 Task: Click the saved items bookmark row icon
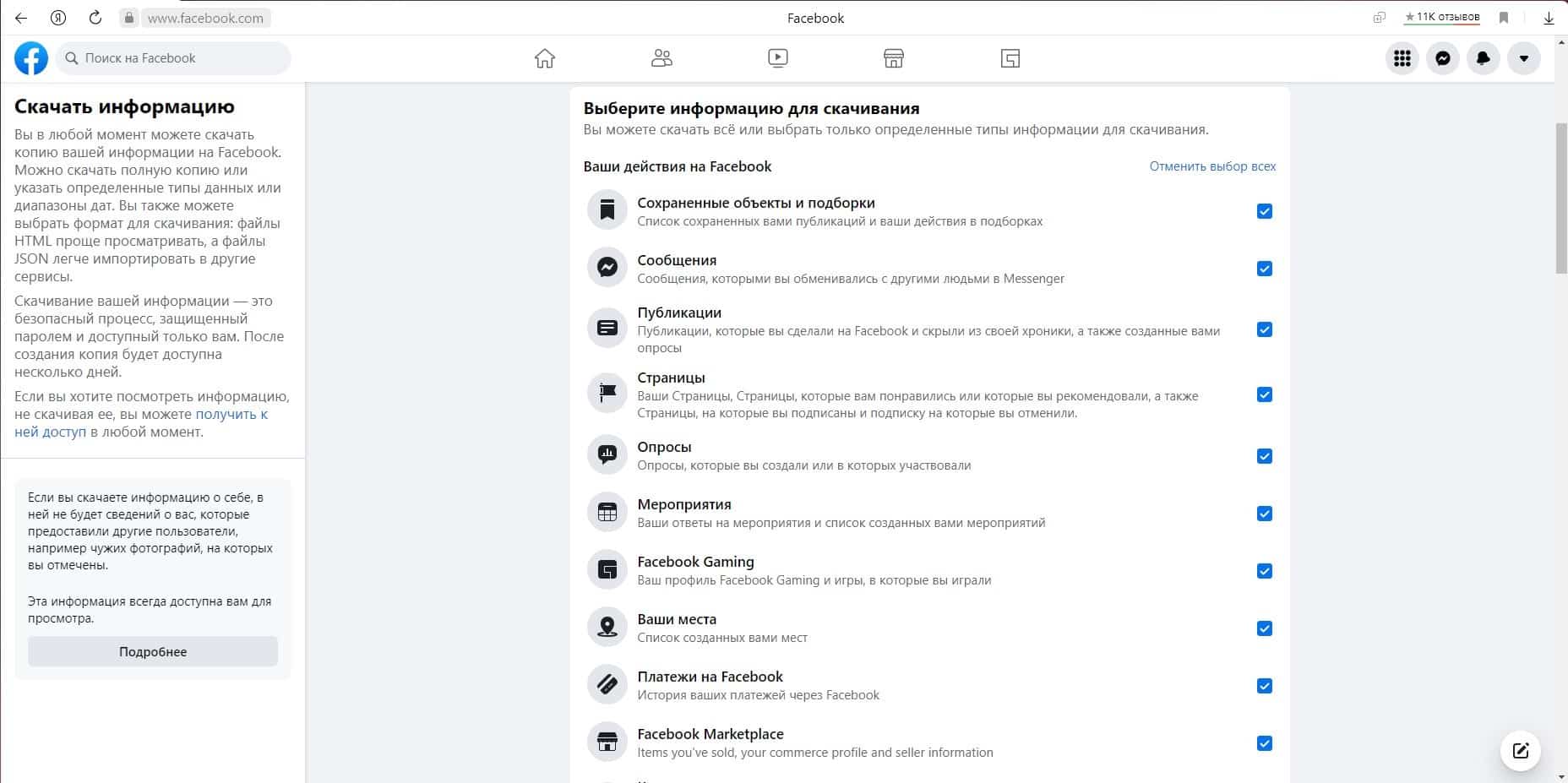tap(607, 211)
